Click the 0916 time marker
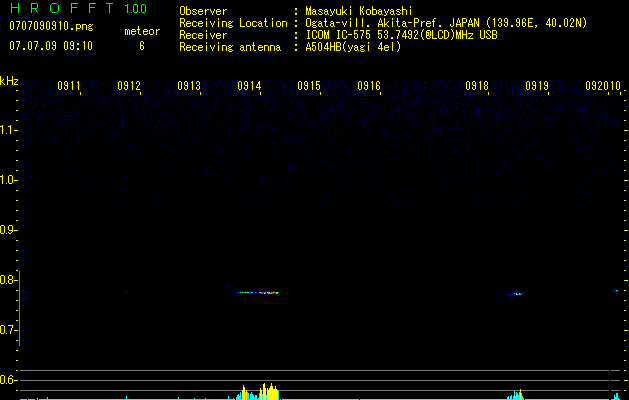629x400 pixels. coord(369,86)
